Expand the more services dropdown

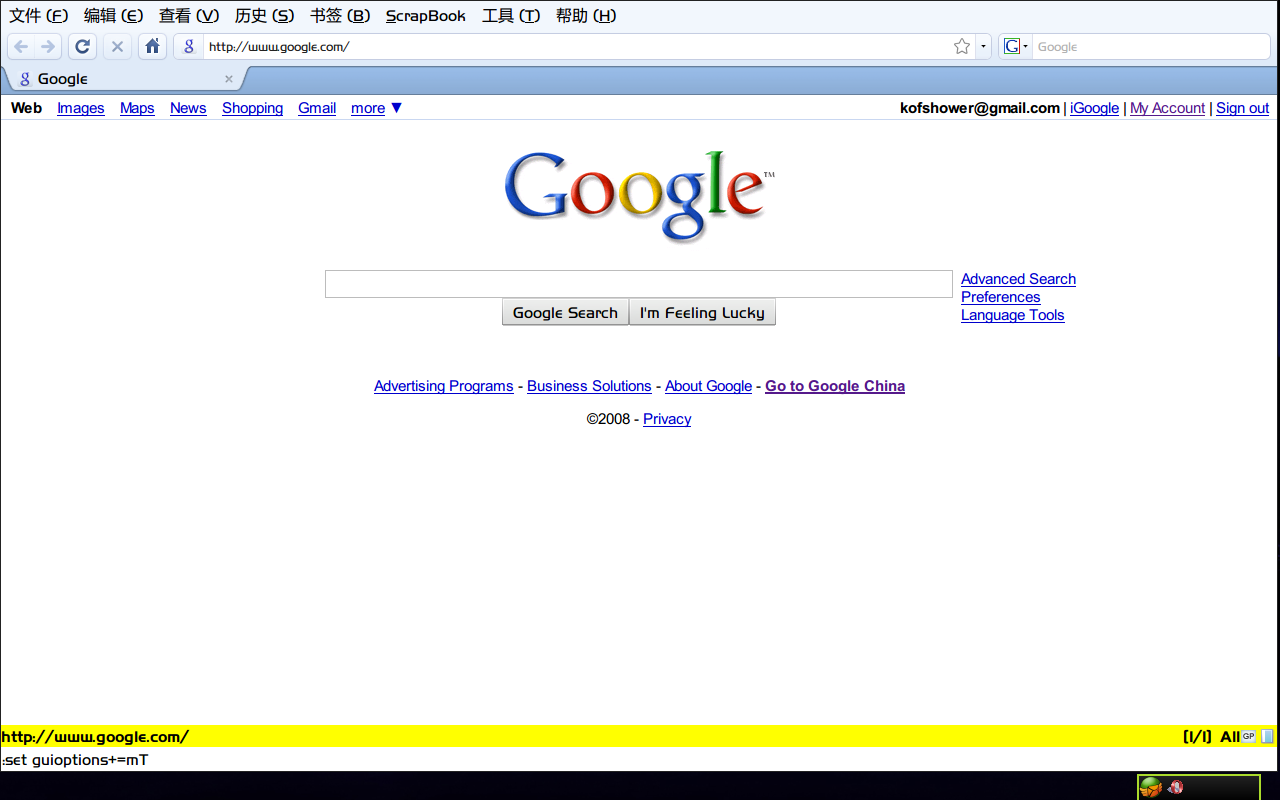click(x=376, y=108)
